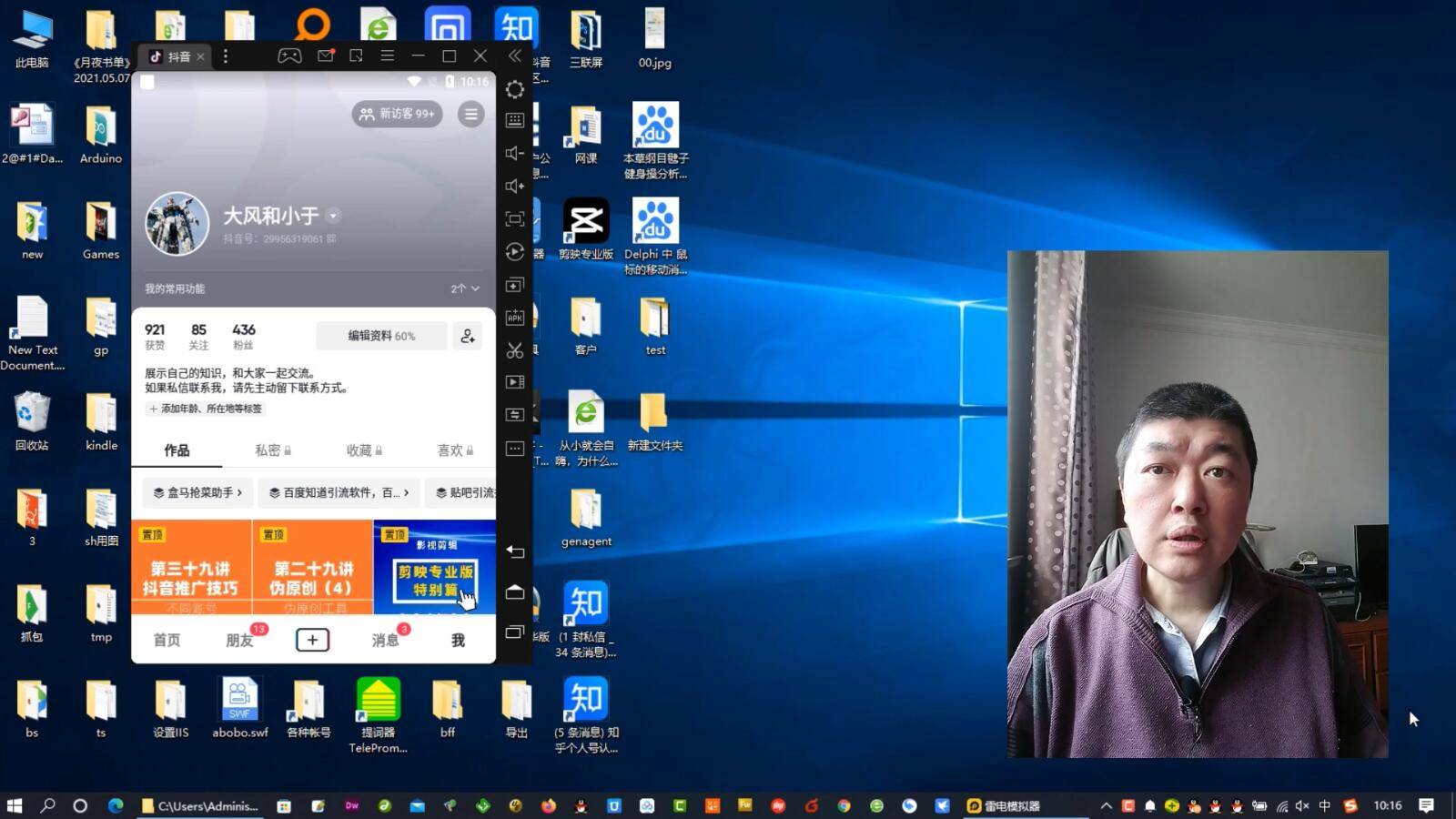Collapse the emulator sidebar double arrow
The height and width of the screenshot is (819, 1456).
(x=515, y=56)
